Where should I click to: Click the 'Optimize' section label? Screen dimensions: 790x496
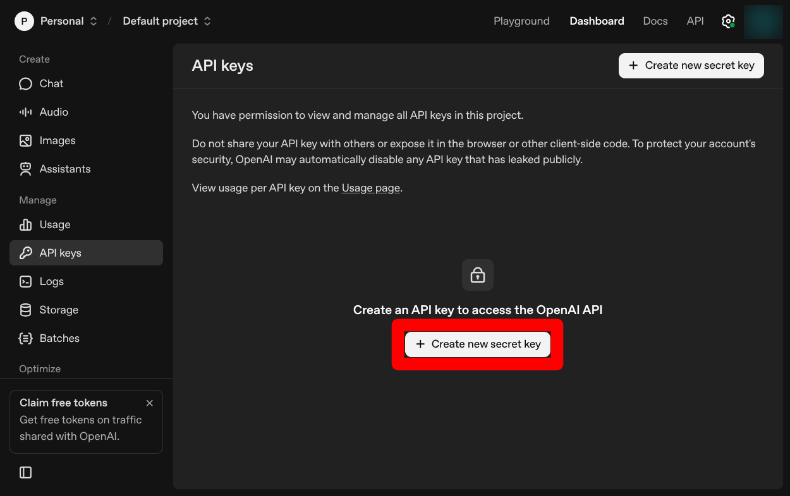40,369
